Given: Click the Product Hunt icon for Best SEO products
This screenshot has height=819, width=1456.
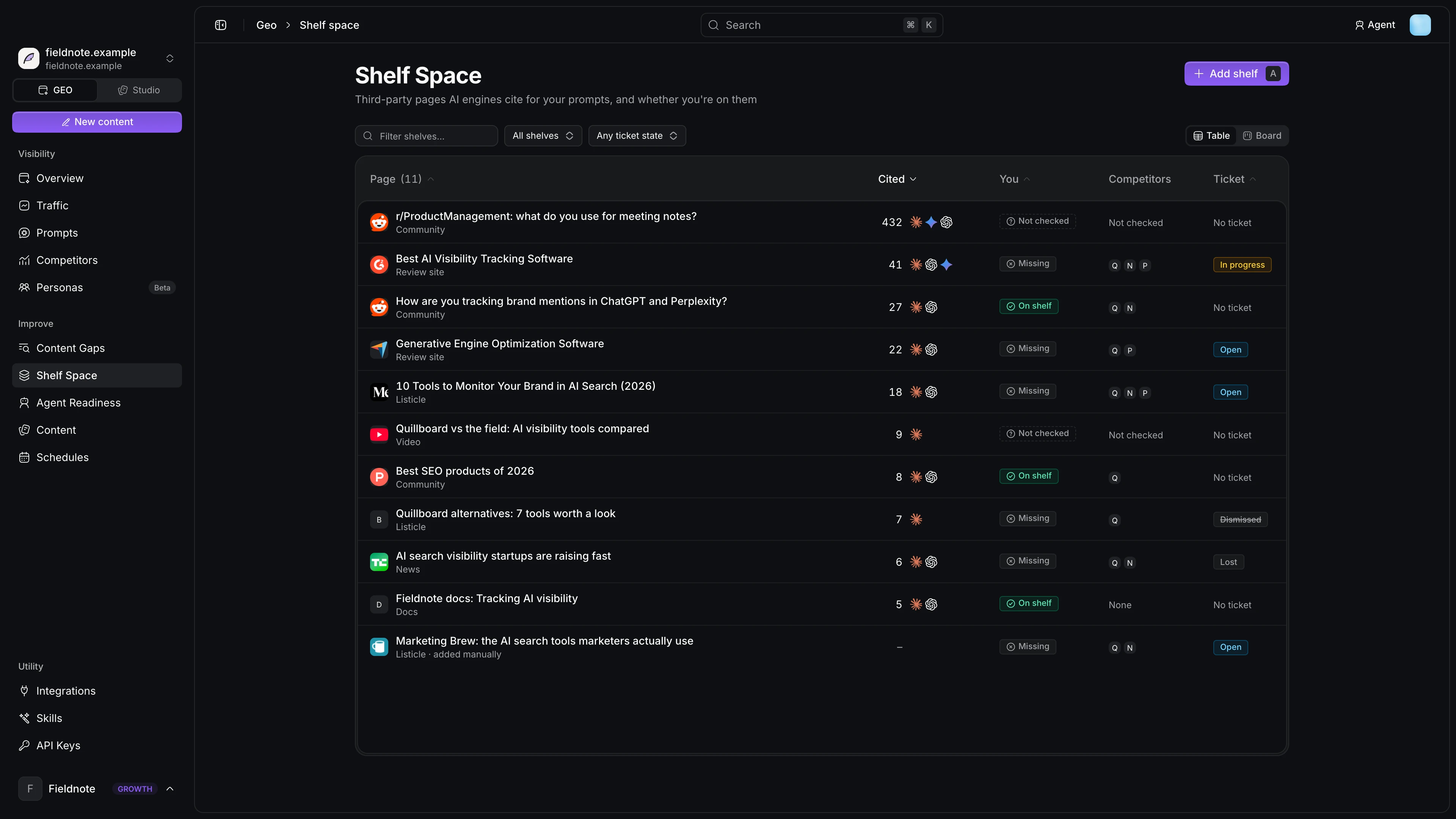Looking at the screenshot, I should (379, 477).
